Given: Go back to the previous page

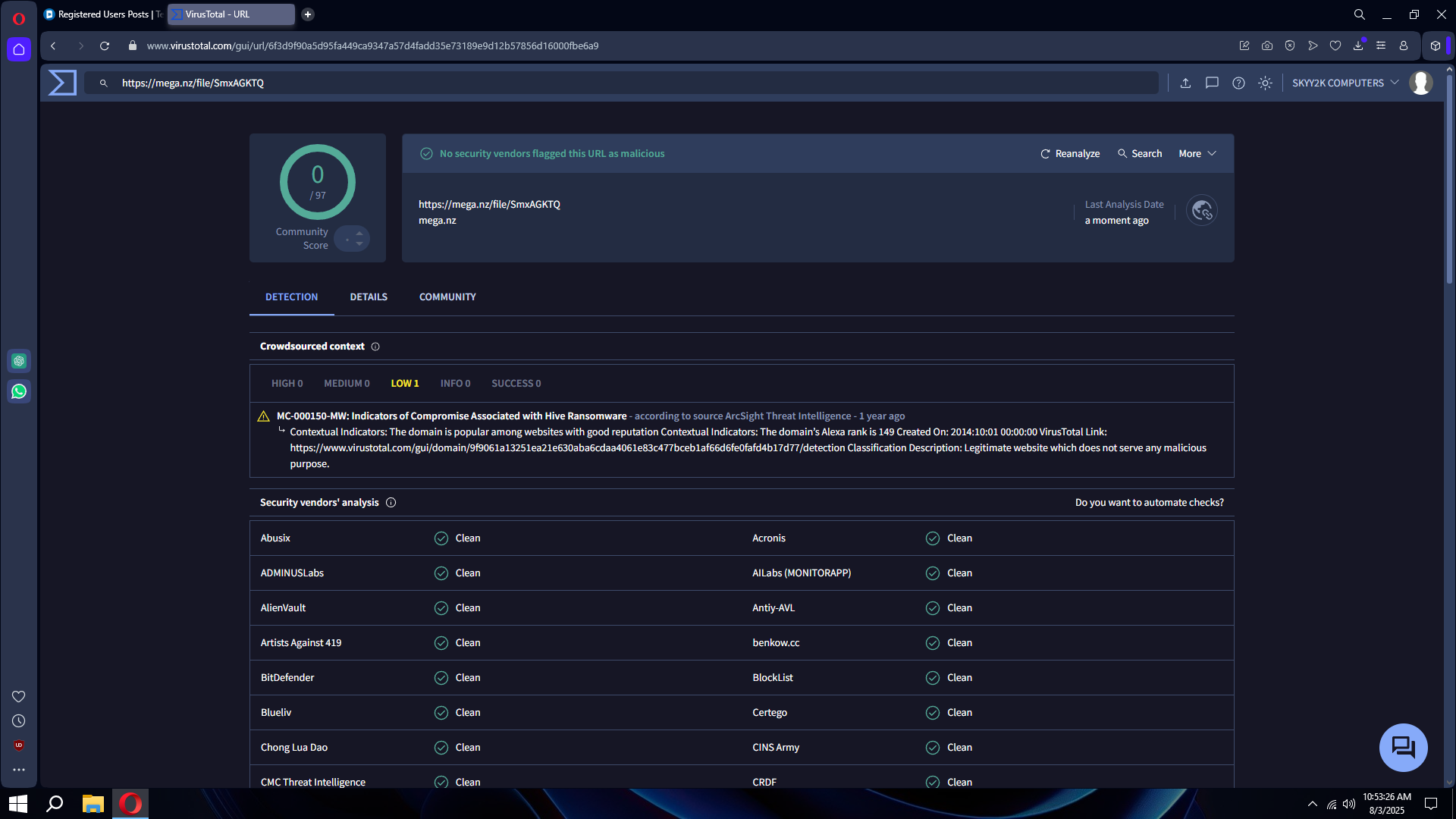Looking at the screenshot, I should 53,46.
